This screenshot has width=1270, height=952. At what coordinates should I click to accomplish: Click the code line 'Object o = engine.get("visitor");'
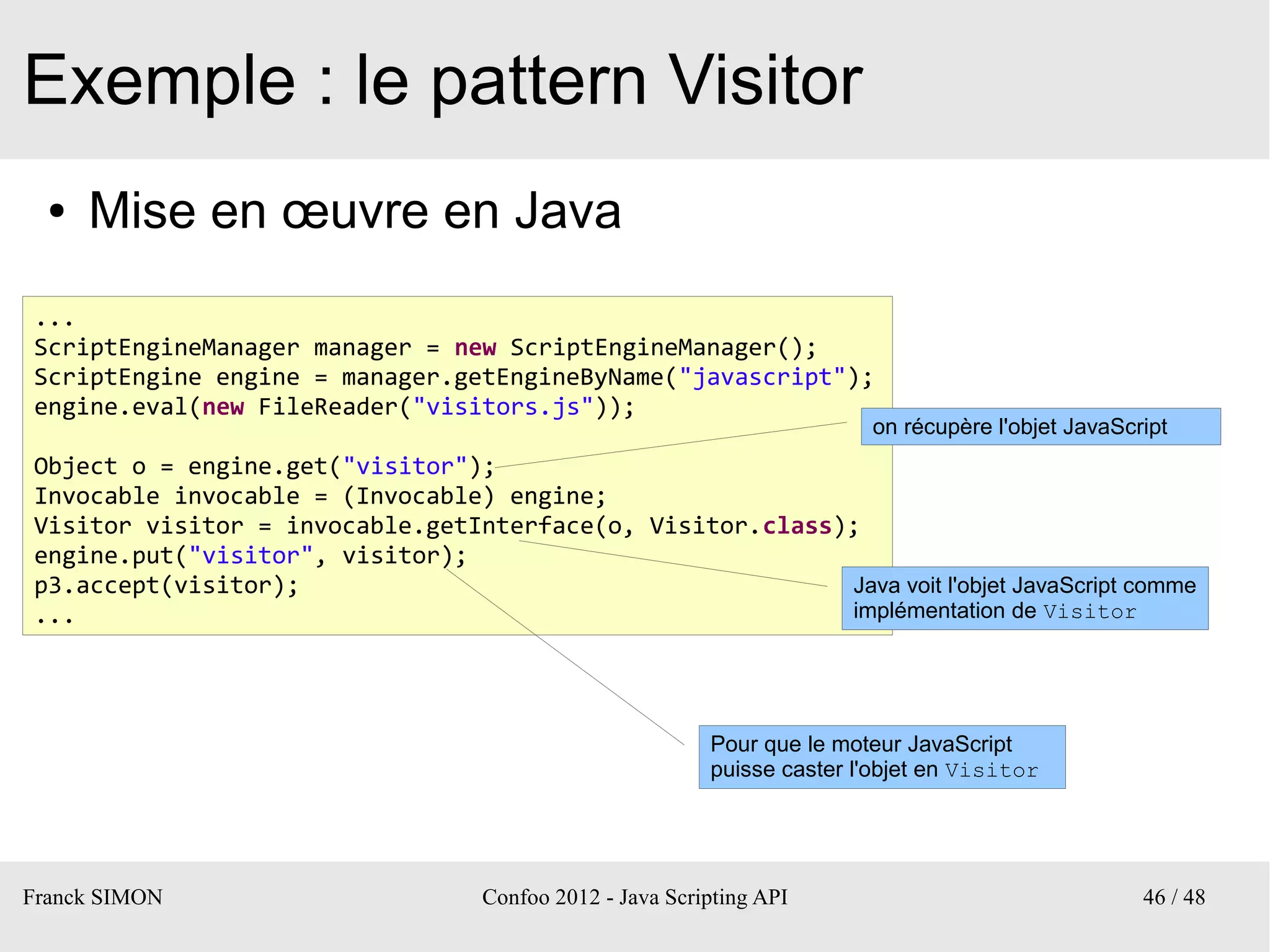(x=264, y=467)
